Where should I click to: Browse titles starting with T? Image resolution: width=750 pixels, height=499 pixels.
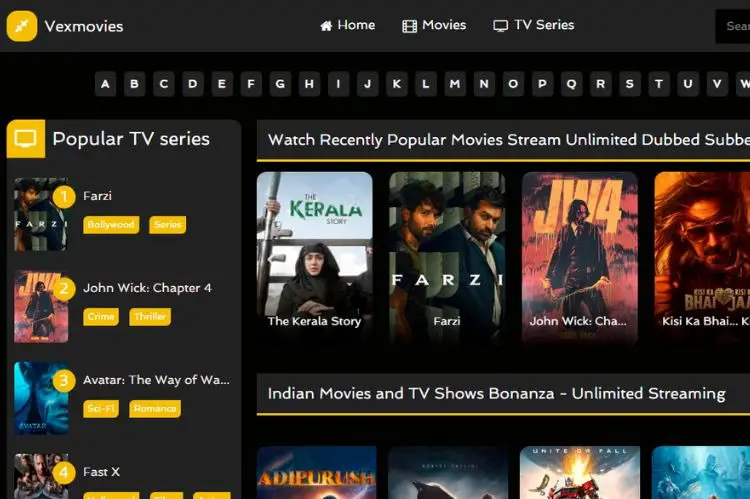659,84
